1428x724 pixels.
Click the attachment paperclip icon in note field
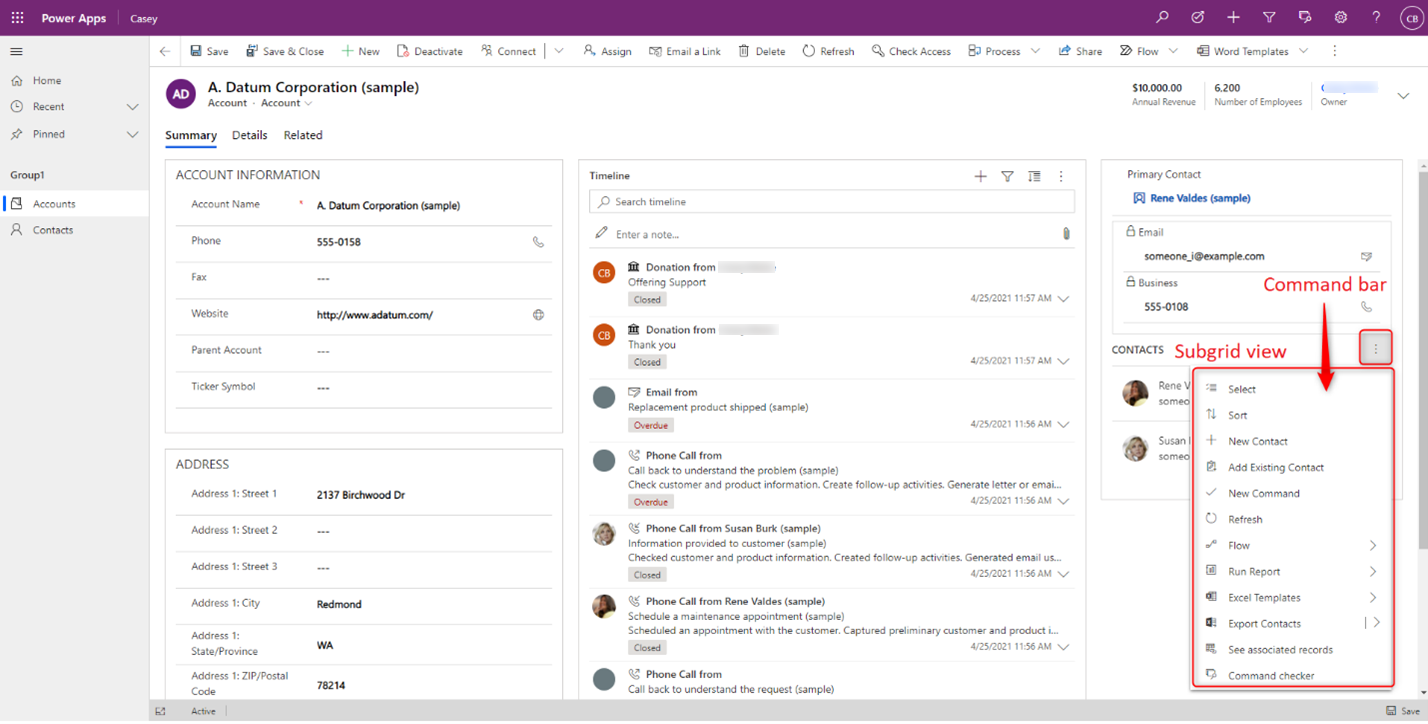[x=1066, y=234]
